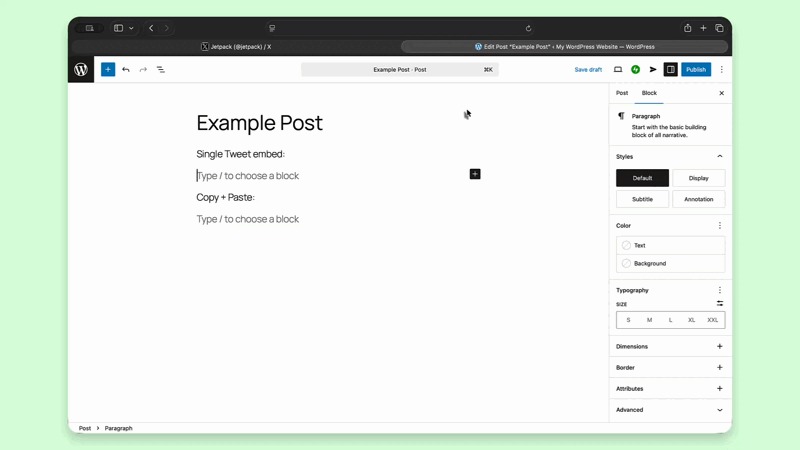Switch to Jetpack X browser tab
The height and width of the screenshot is (450, 800).
click(236, 46)
